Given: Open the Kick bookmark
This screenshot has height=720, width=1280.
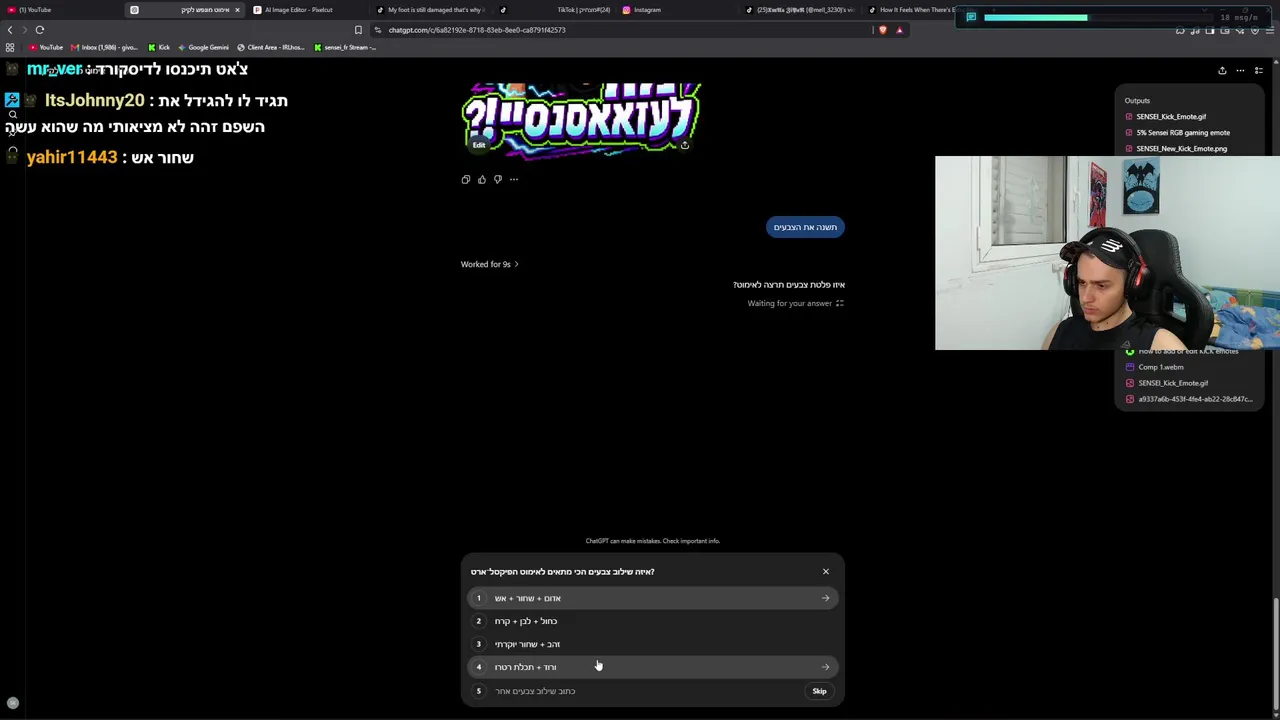Looking at the screenshot, I should 159,47.
